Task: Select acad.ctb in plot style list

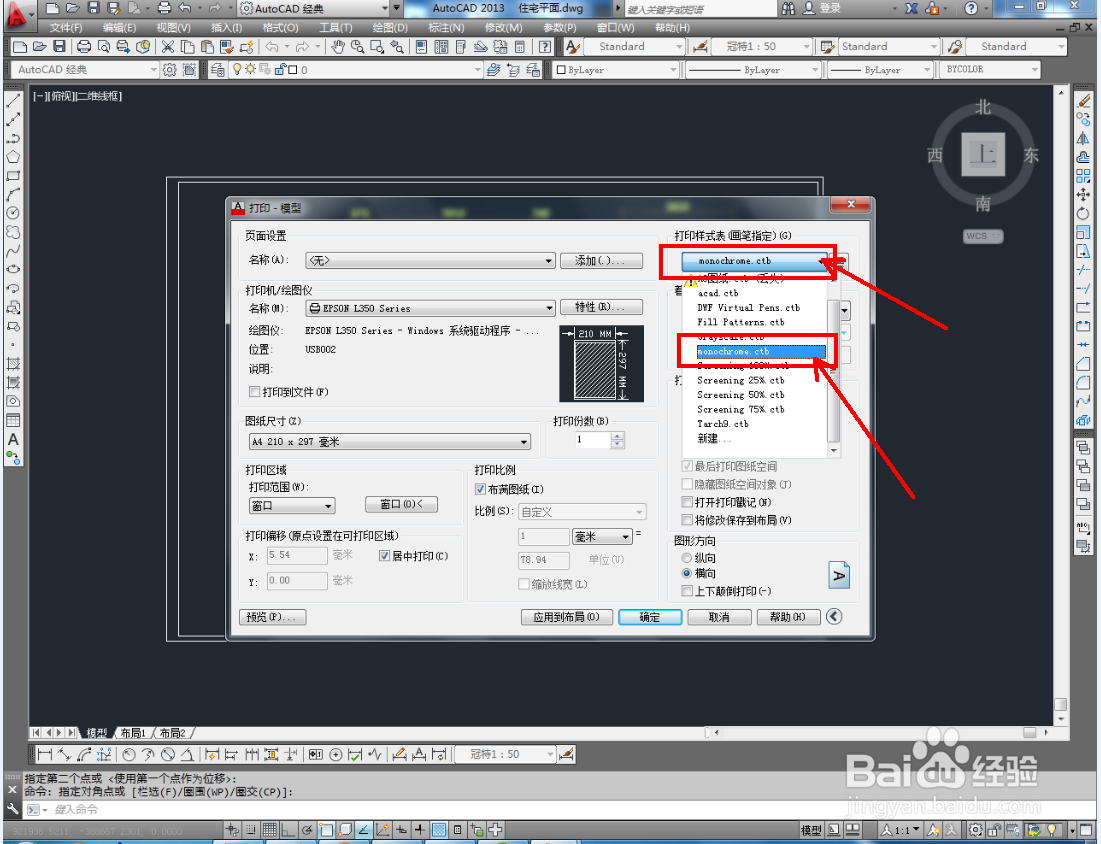Action: pos(718,294)
